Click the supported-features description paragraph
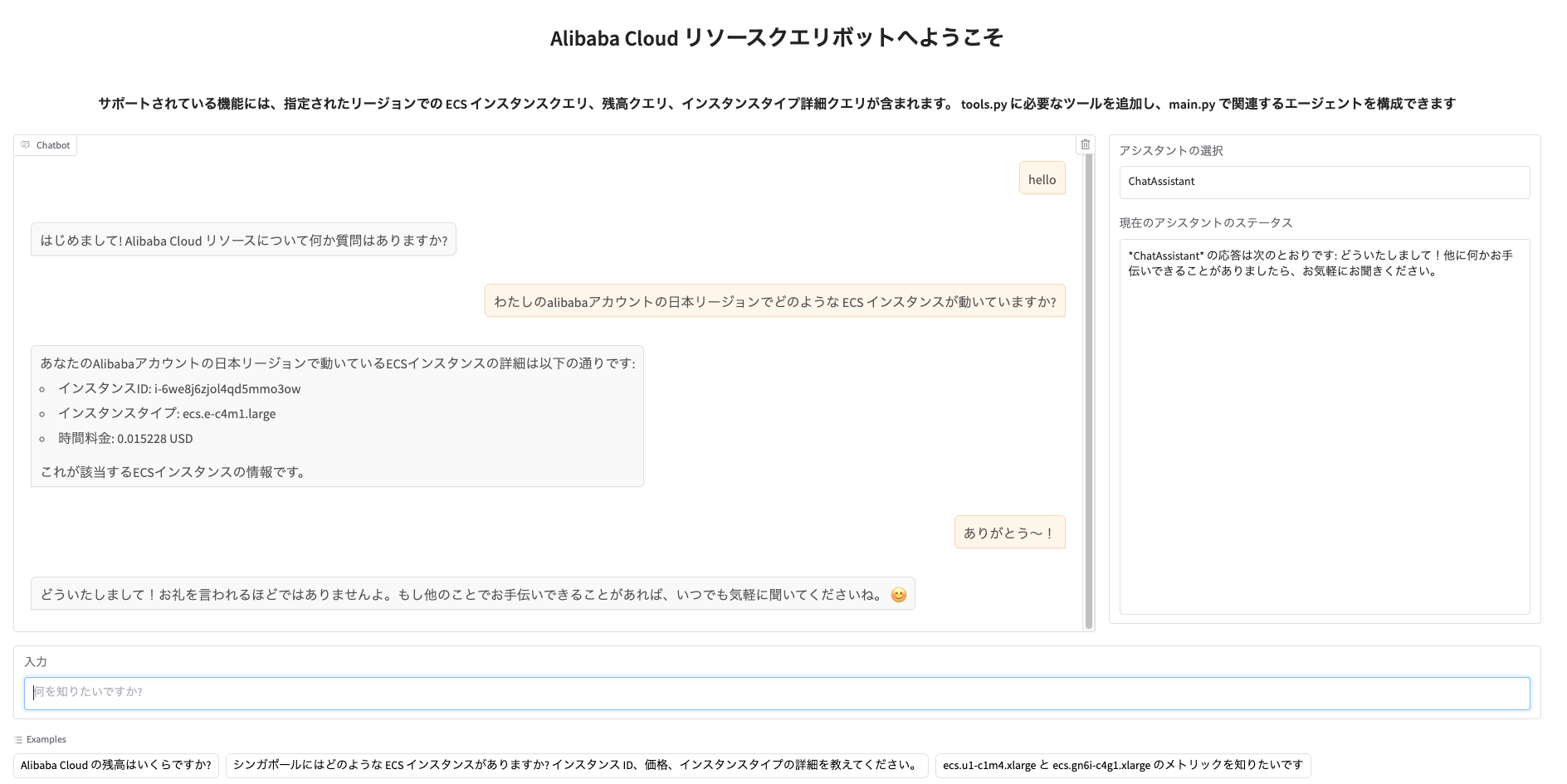The height and width of the screenshot is (784, 1567). point(777,104)
